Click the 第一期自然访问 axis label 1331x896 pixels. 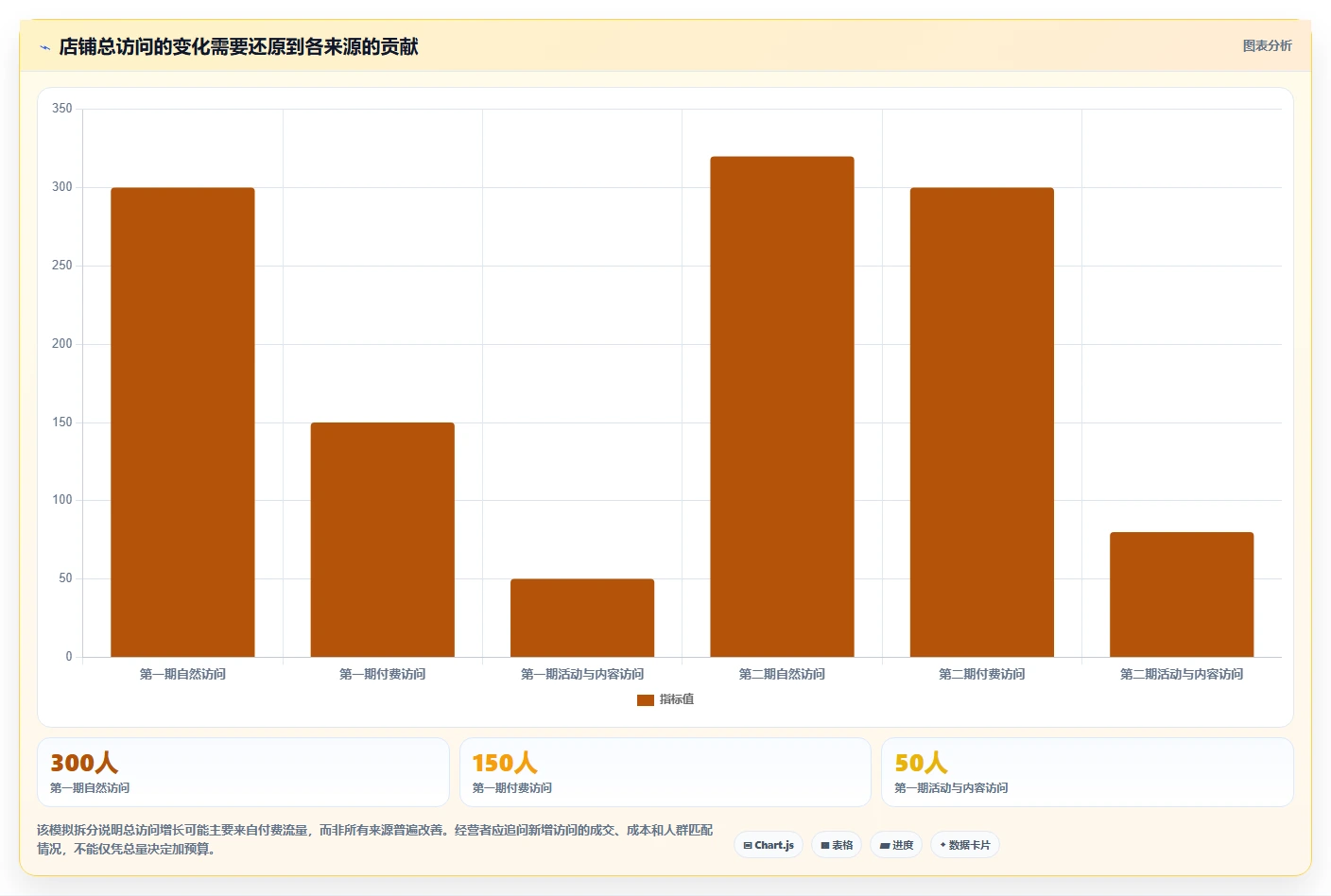point(182,674)
